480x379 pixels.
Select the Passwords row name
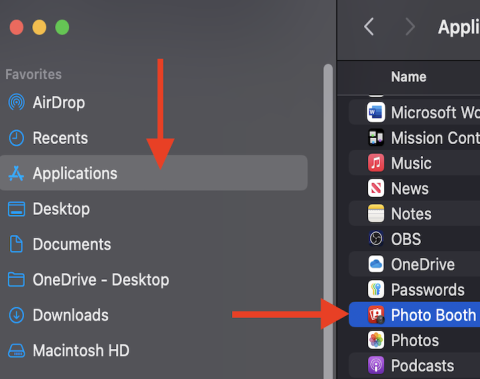pos(428,290)
